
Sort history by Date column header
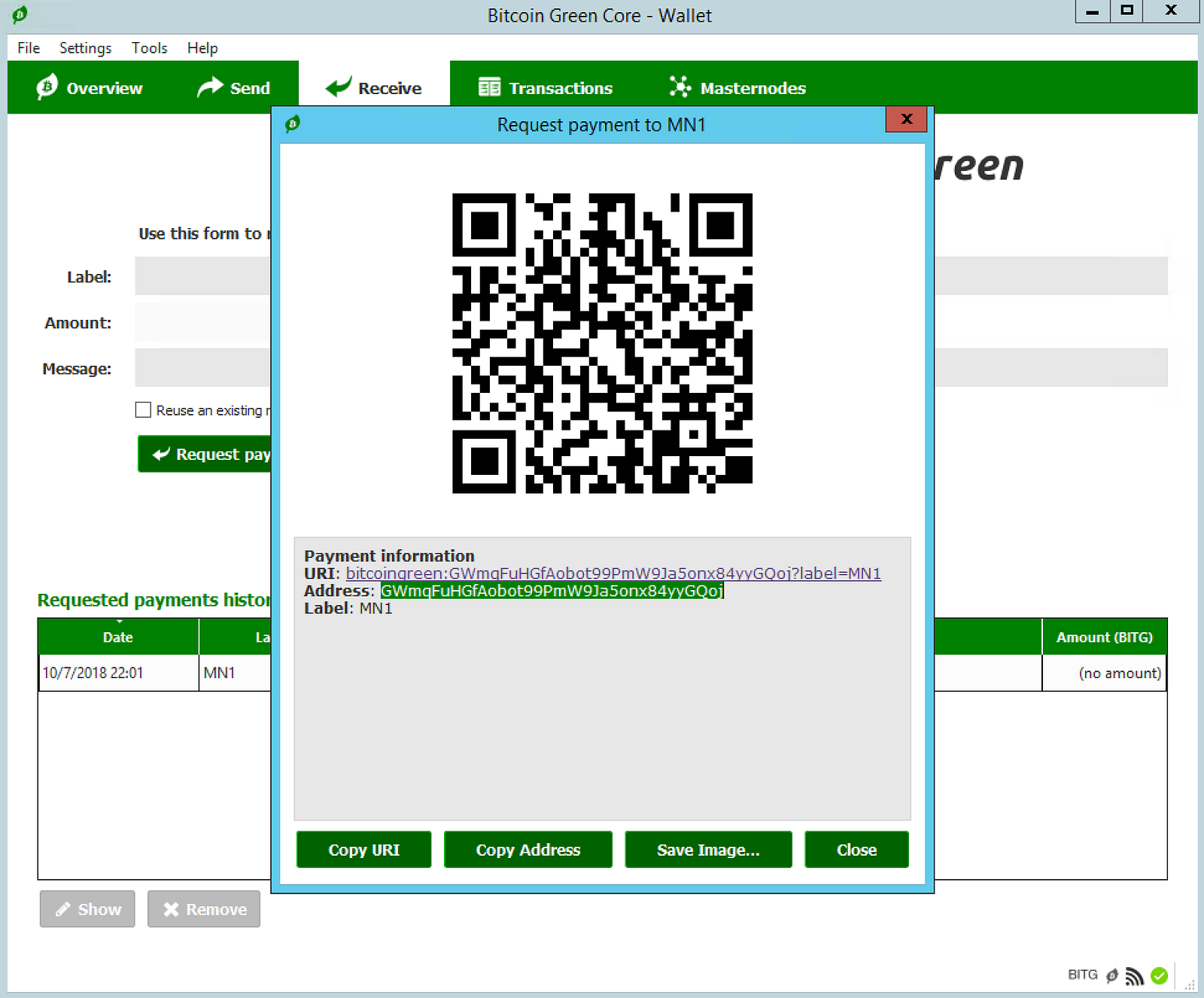click(x=118, y=637)
